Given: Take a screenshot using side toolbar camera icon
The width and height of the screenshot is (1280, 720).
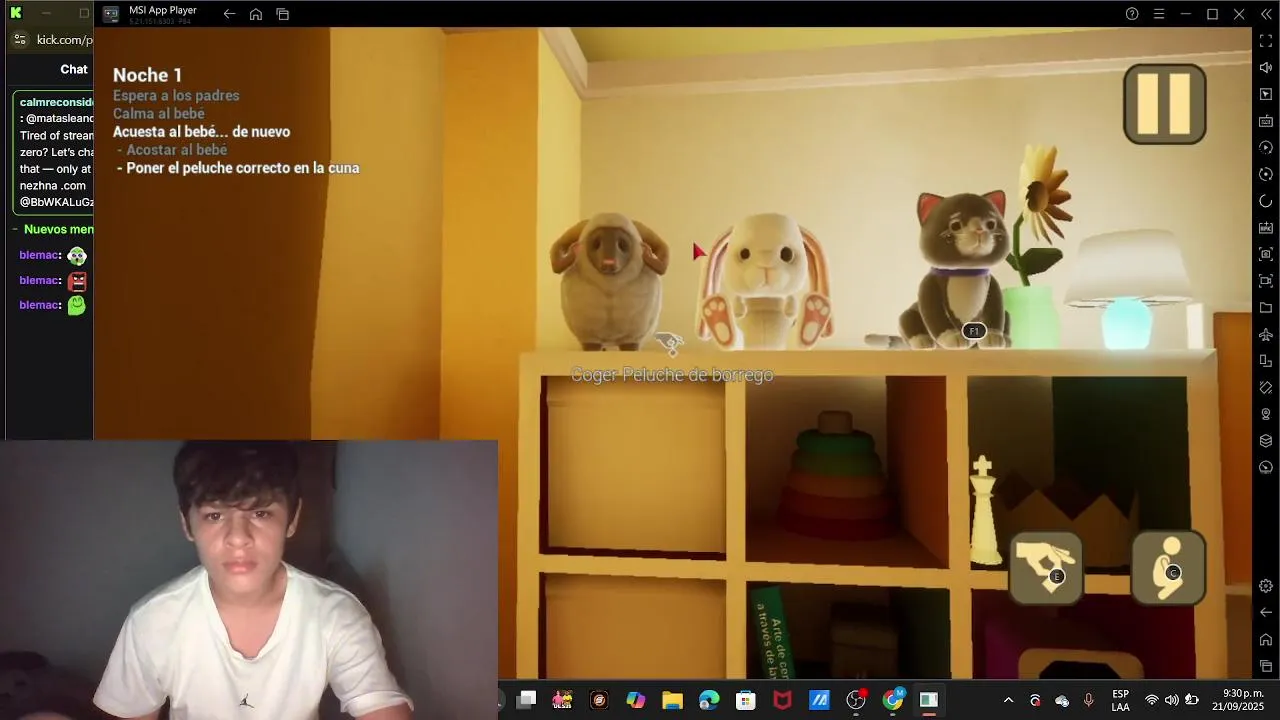Looking at the screenshot, I should pyautogui.click(x=1266, y=254).
